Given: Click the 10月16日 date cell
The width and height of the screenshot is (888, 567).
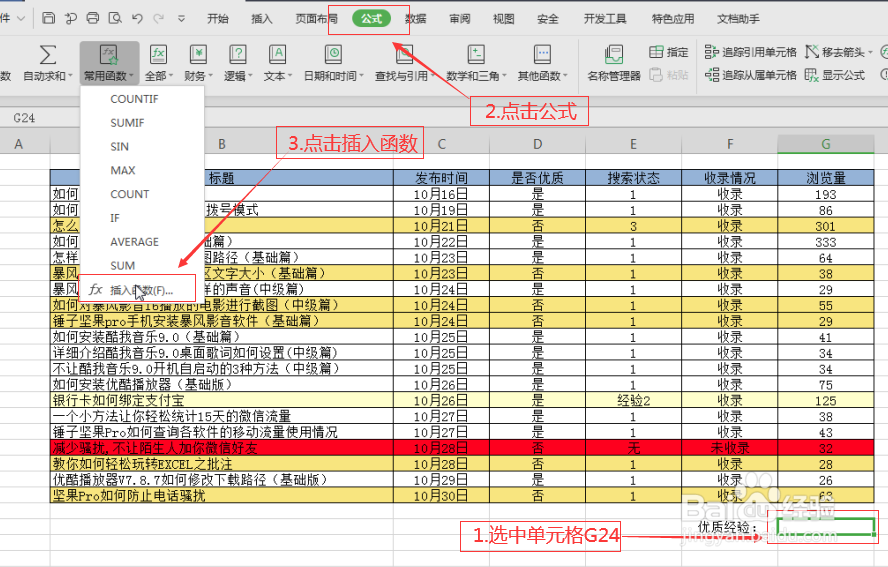Looking at the screenshot, I should [441, 194].
